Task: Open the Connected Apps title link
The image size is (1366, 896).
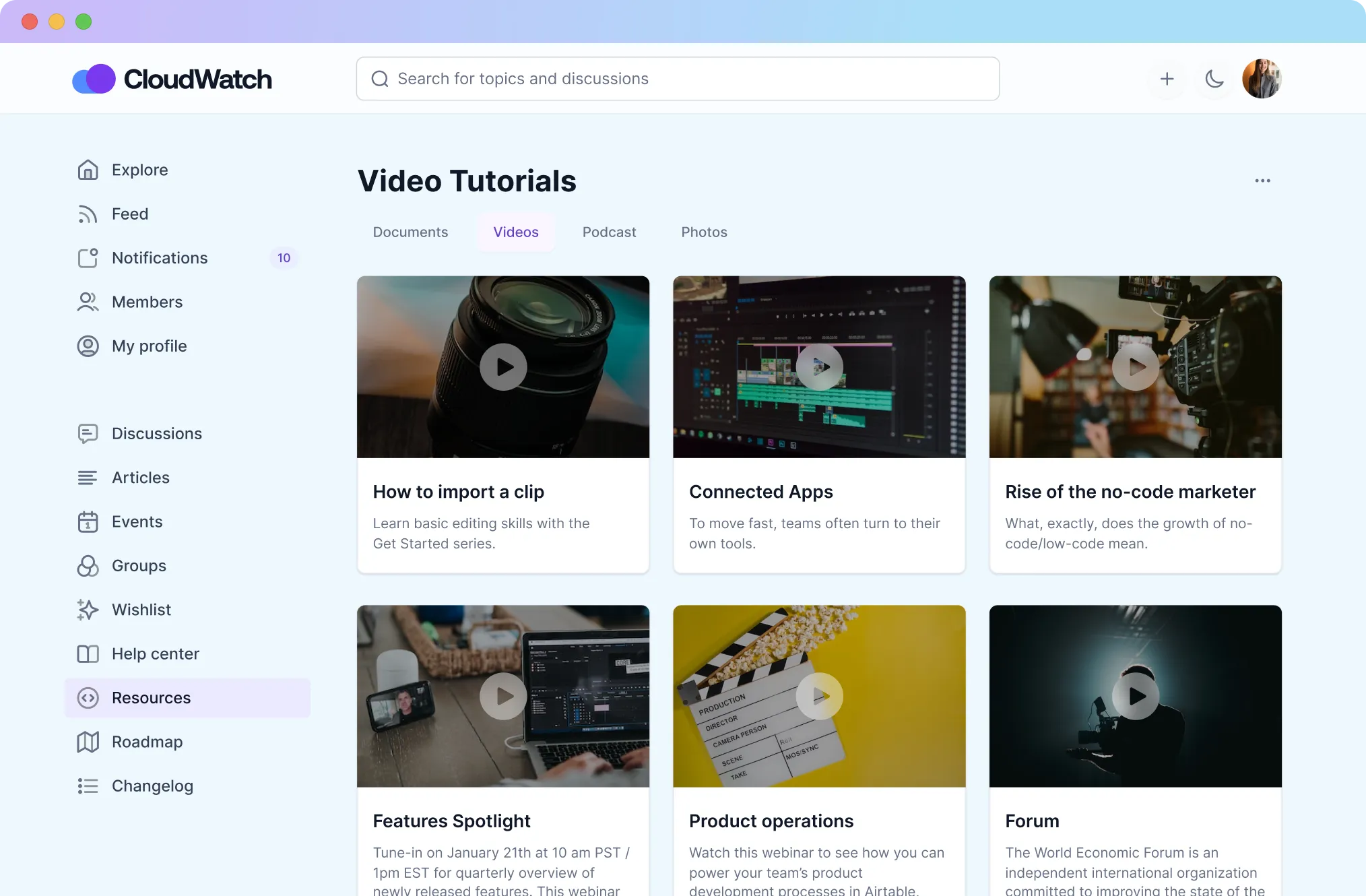Action: (760, 492)
